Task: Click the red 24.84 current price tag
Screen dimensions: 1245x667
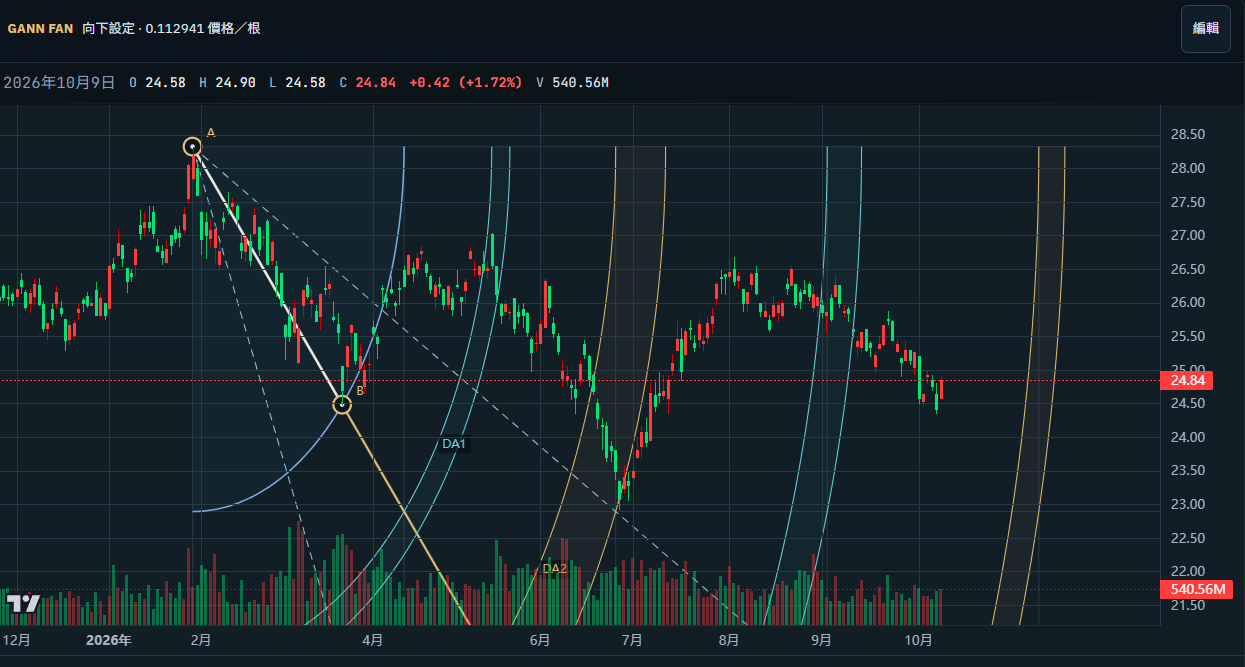Action: click(1186, 380)
